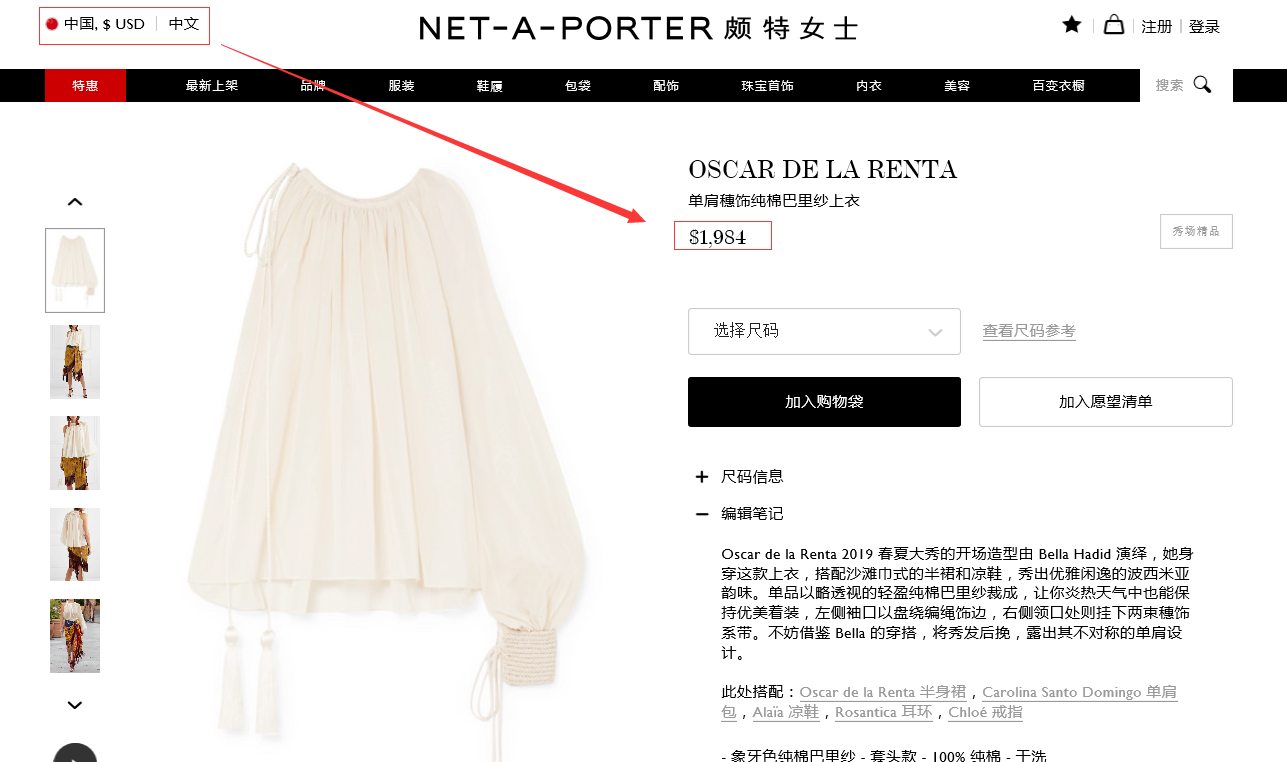Screen dimensions: 1287x762
Task: Open the 特惠 sale menu tab
Action: point(85,86)
